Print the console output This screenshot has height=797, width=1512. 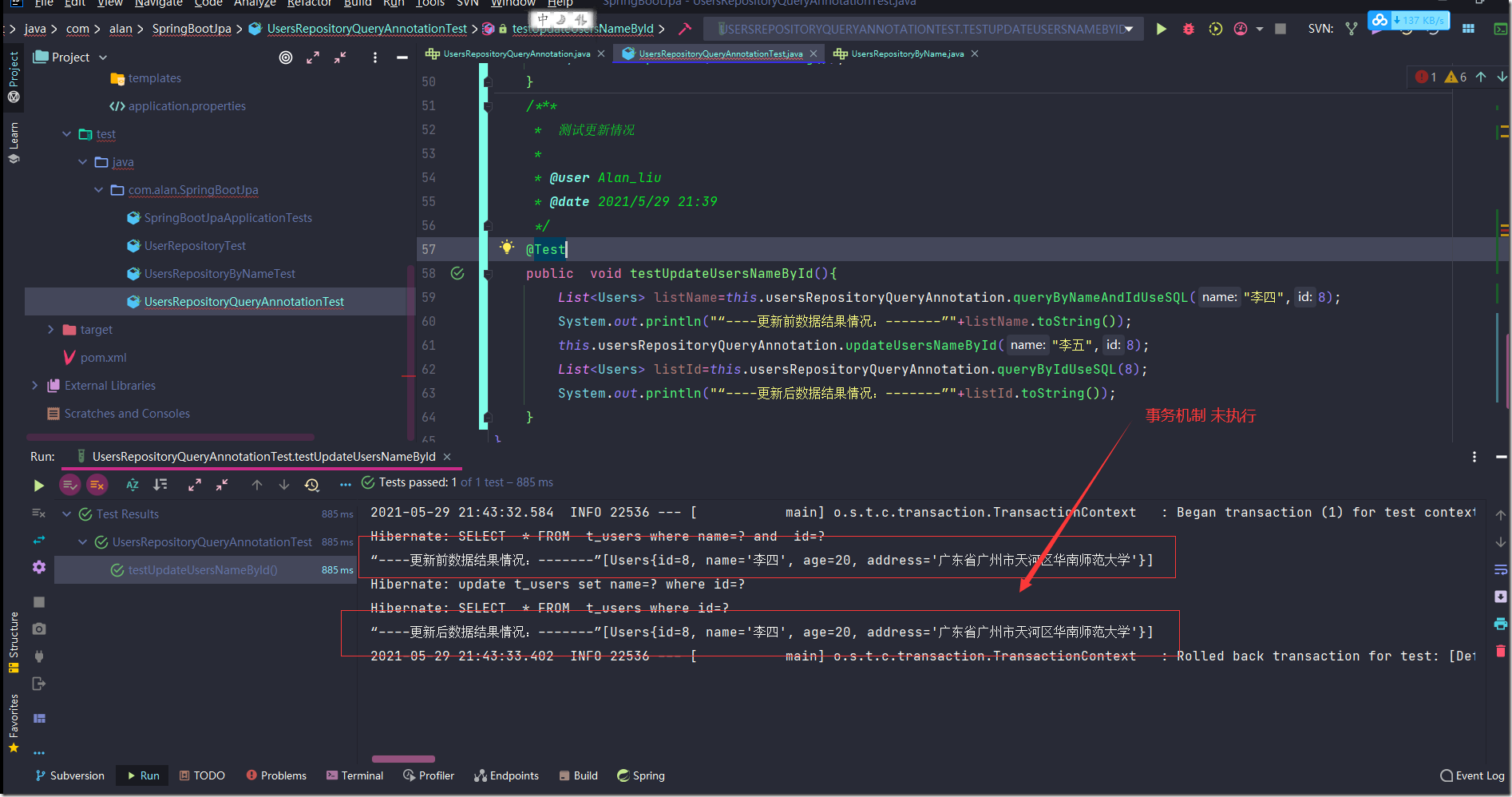click(x=1501, y=624)
